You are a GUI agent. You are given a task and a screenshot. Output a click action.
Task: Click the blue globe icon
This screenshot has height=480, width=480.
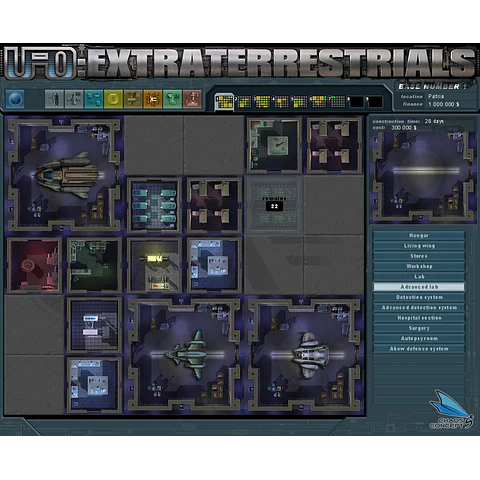(15, 99)
